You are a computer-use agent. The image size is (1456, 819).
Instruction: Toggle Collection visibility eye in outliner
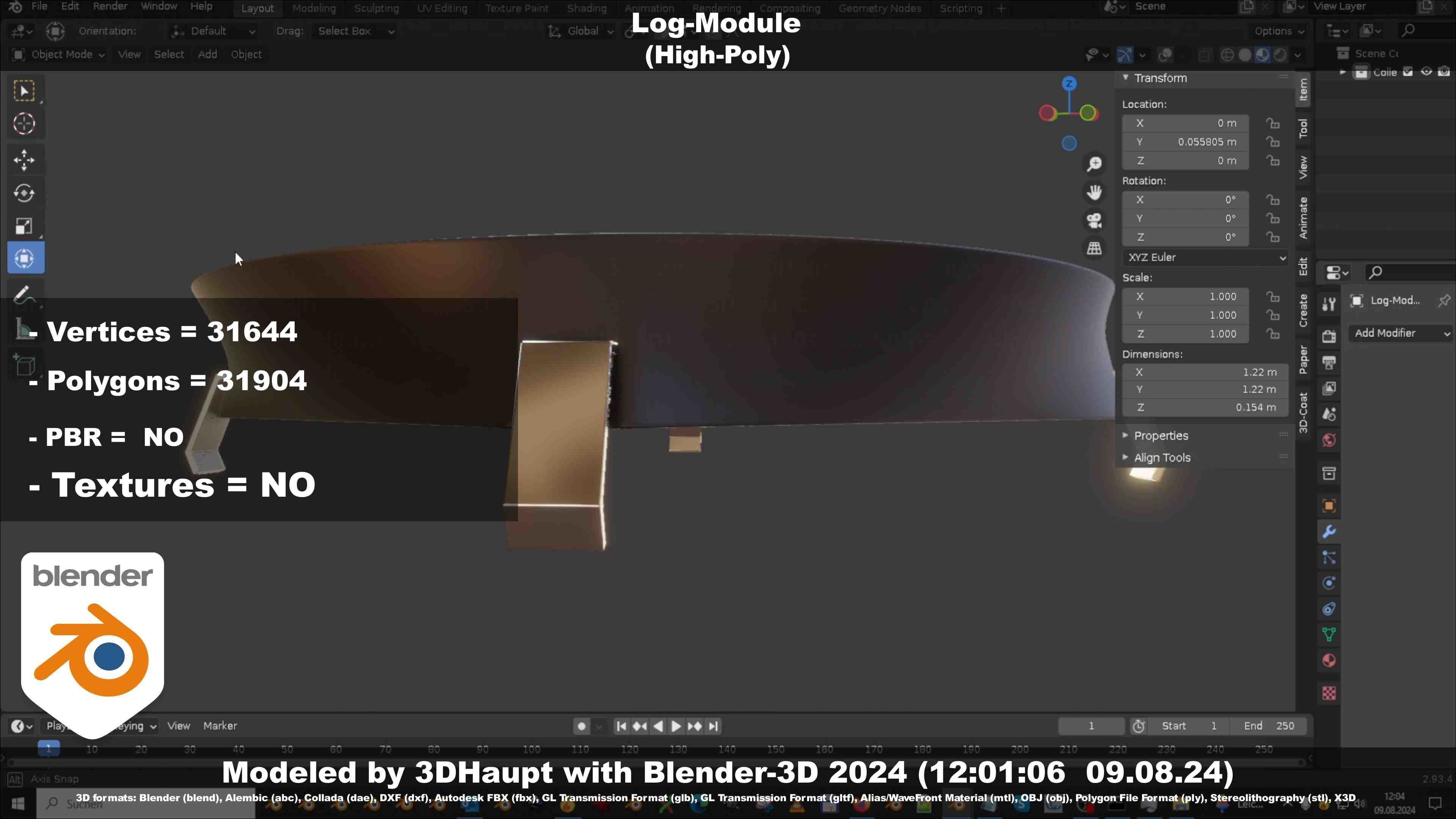pos(1426,72)
